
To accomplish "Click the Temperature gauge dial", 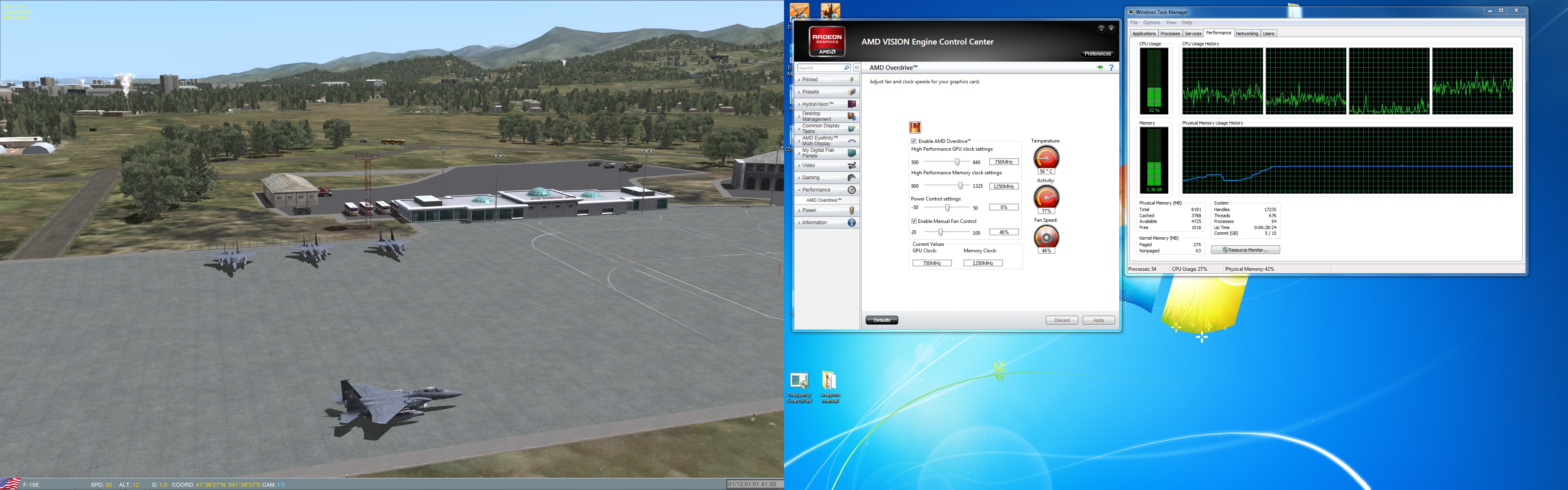I will 1046,158.
